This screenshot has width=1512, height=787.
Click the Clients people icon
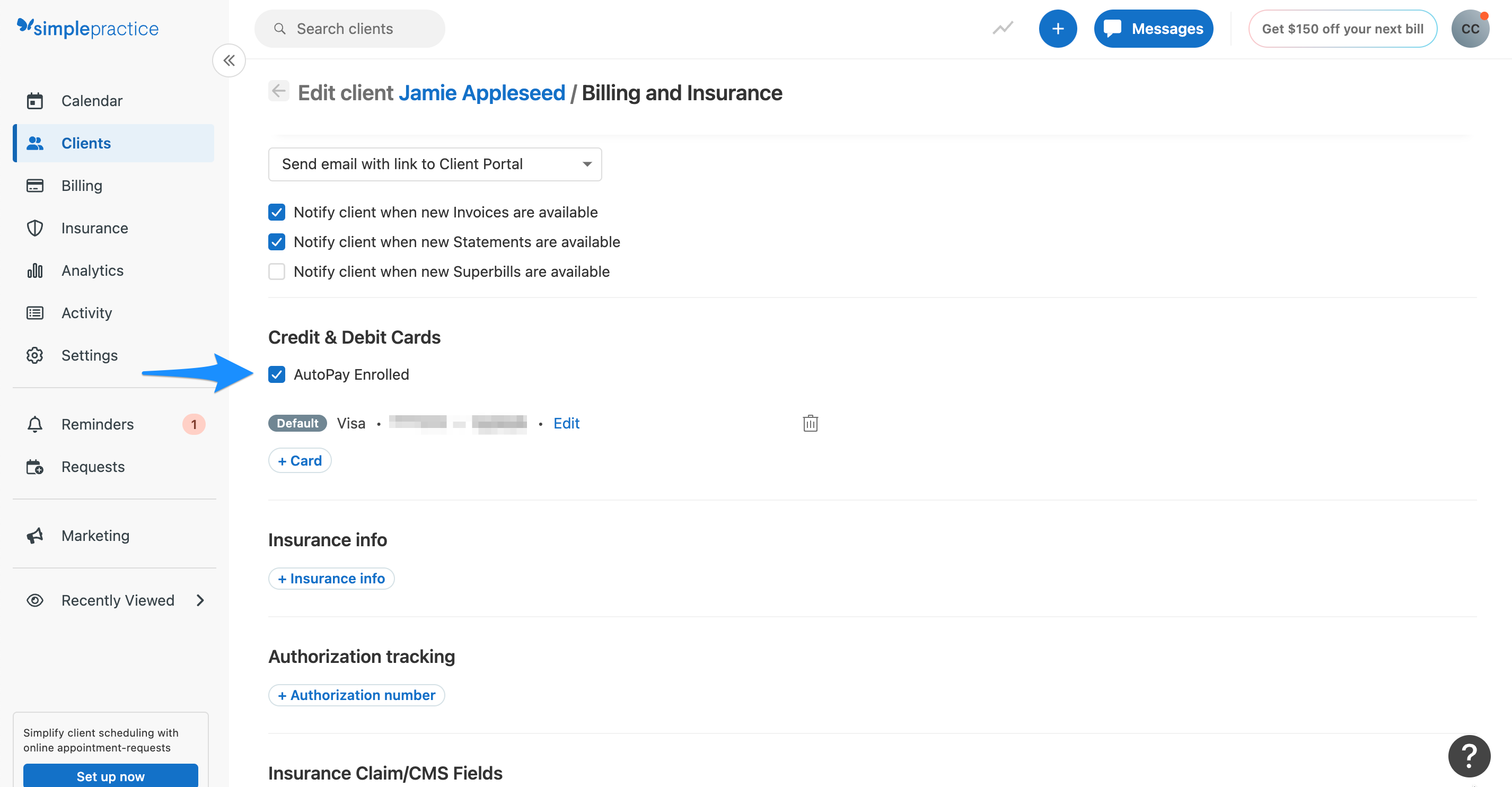coord(34,143)
